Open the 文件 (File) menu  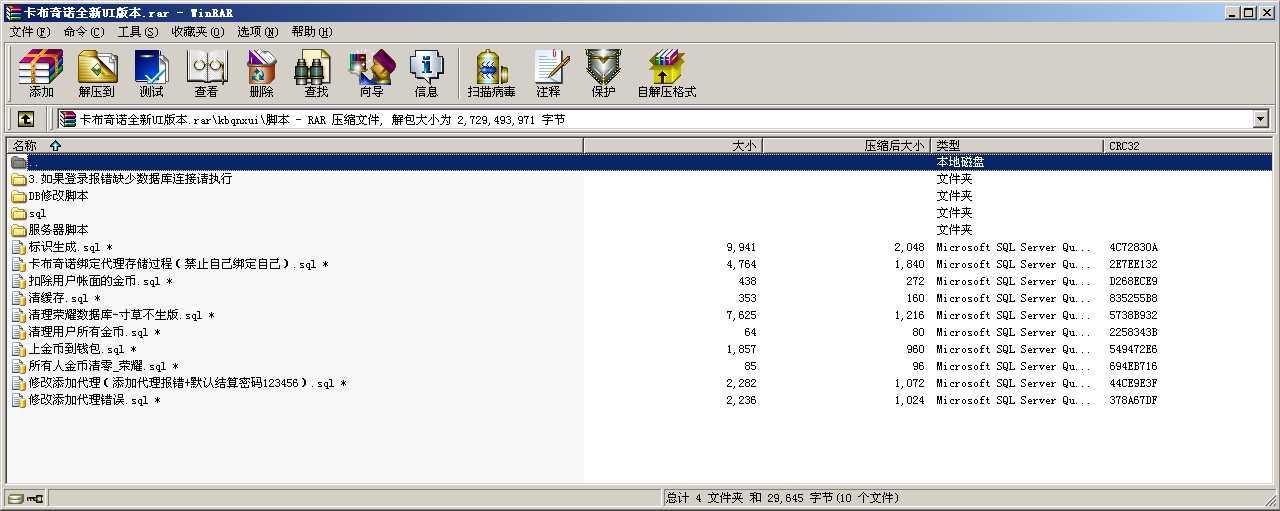pos(29,32)
